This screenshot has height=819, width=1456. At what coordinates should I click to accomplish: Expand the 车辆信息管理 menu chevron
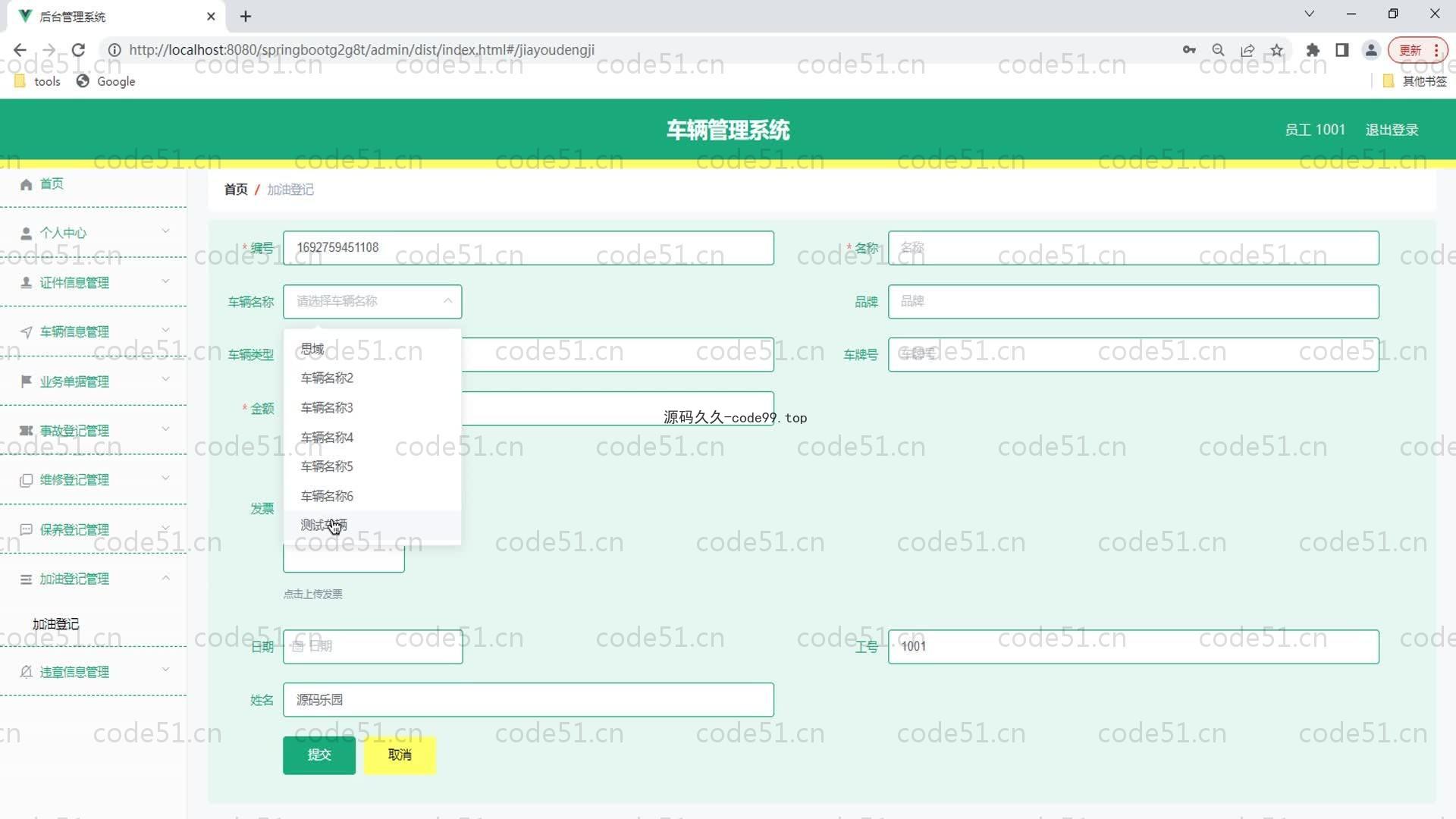click(x=165, y=331)
